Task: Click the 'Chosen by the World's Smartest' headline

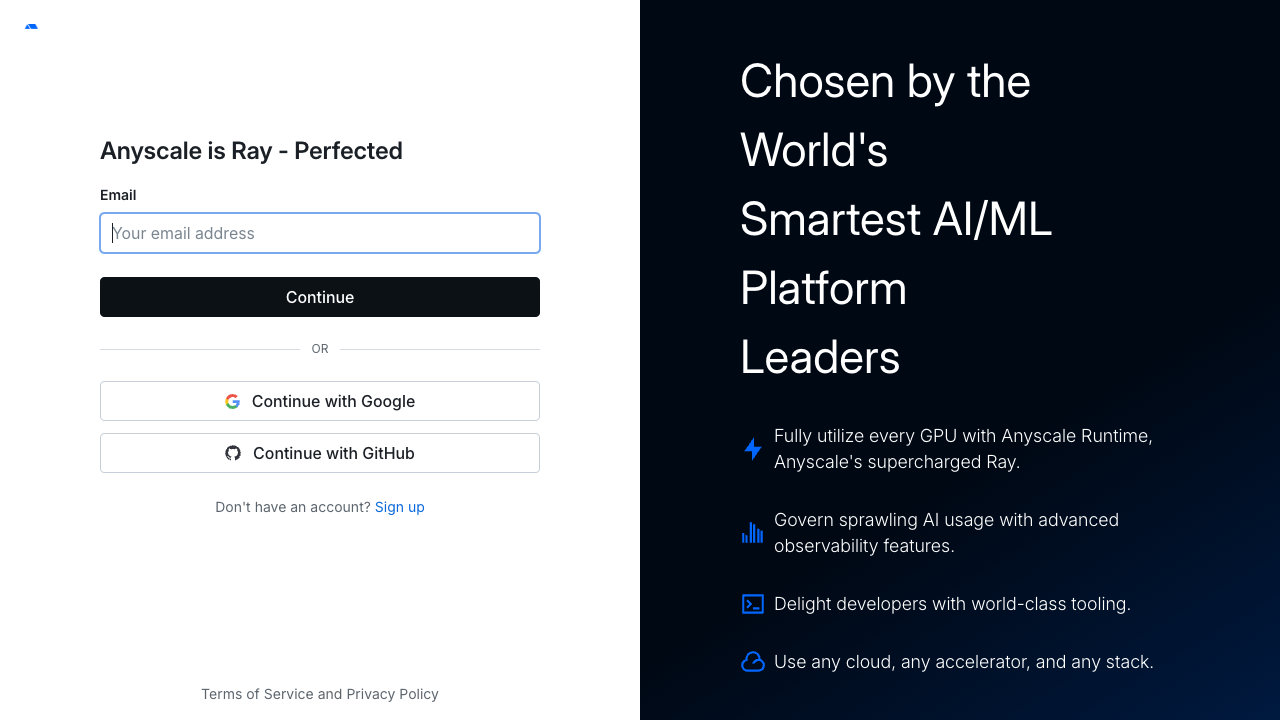Action: coord(896,219)
